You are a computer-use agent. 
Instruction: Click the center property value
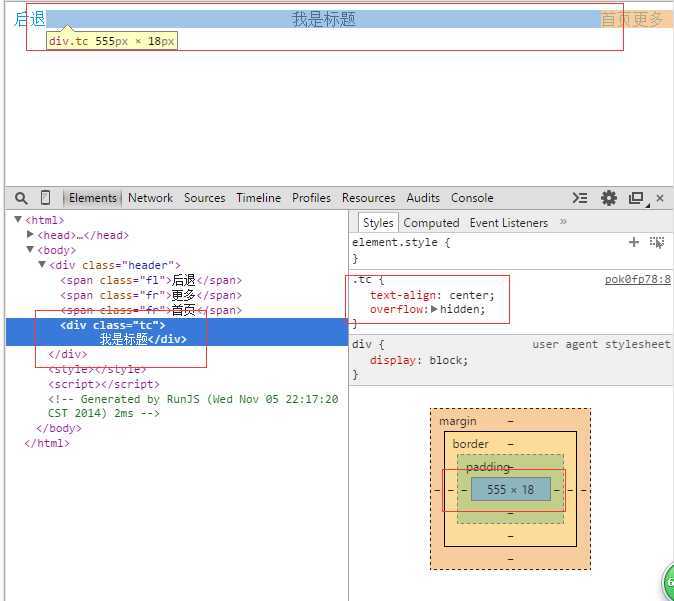tap(469, 295)
